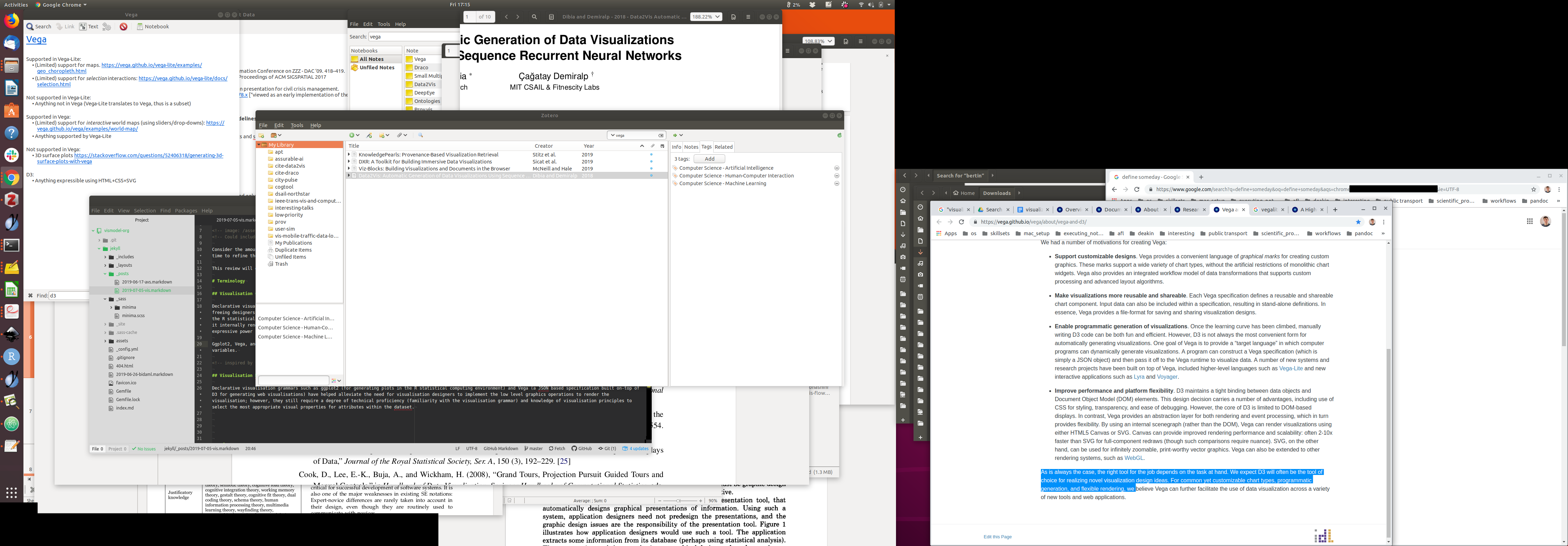Click the bookmark star in Vega tab
This screenshot has height=546, width=1568.
1358,222
